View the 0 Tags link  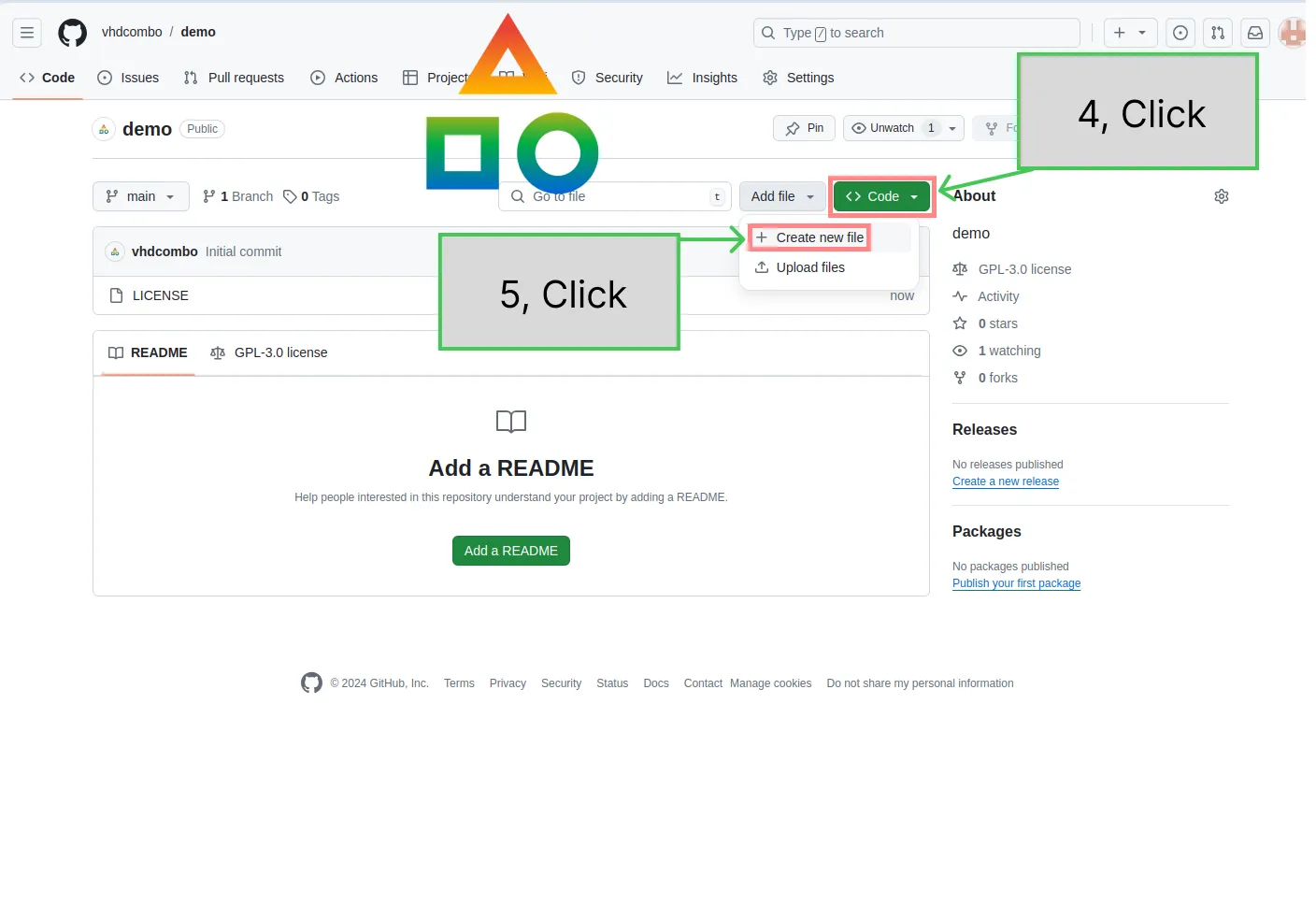[x=311, y=196]
